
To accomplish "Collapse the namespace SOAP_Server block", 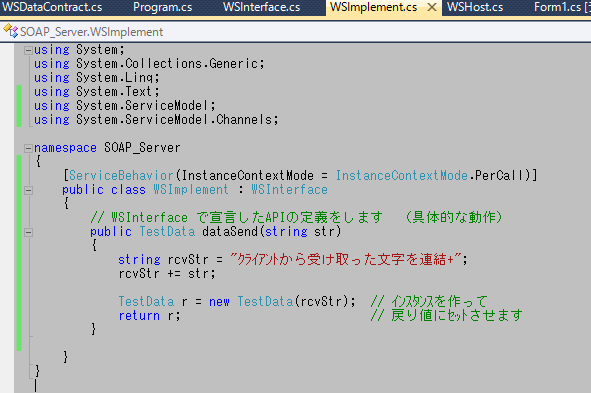I will (28, 148).
